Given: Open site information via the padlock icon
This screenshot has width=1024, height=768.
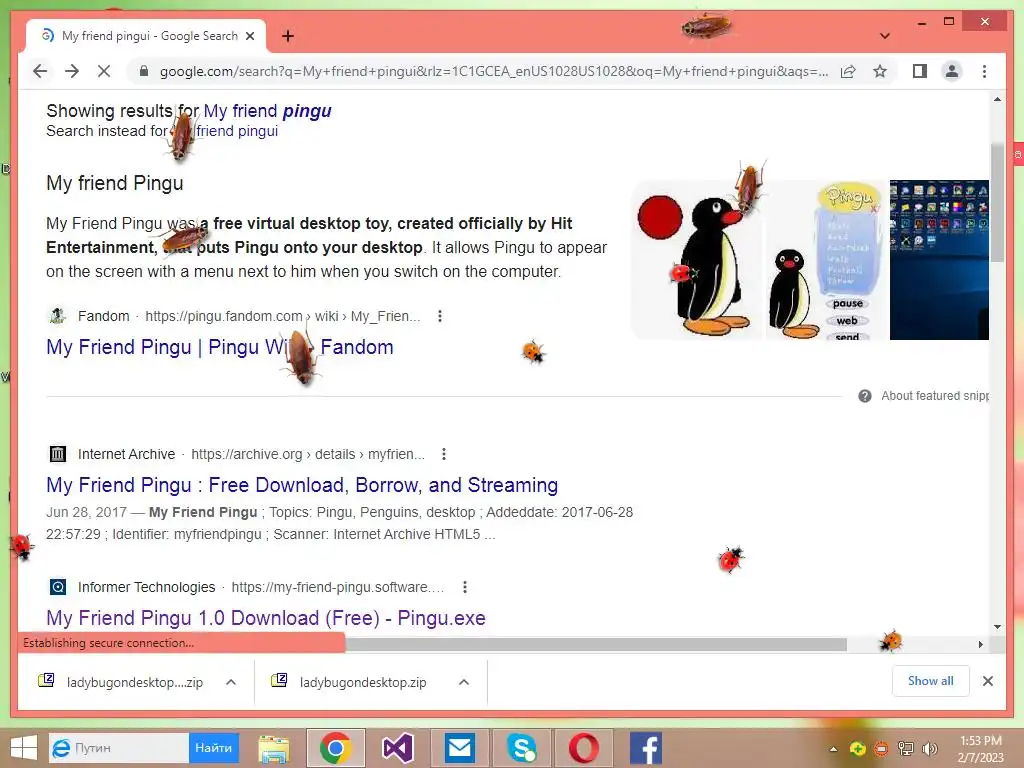Looking at the screenshot, I should 144,71.
